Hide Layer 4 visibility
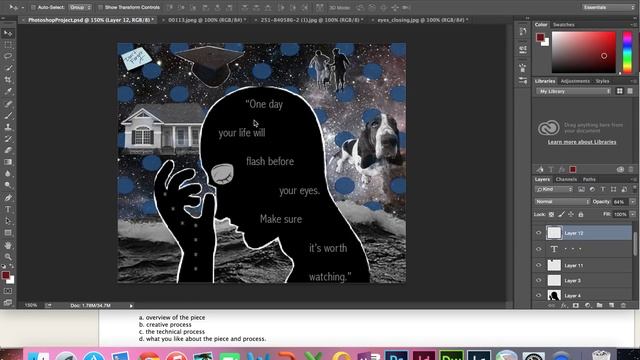640x360 pixels. pos(538,295)
